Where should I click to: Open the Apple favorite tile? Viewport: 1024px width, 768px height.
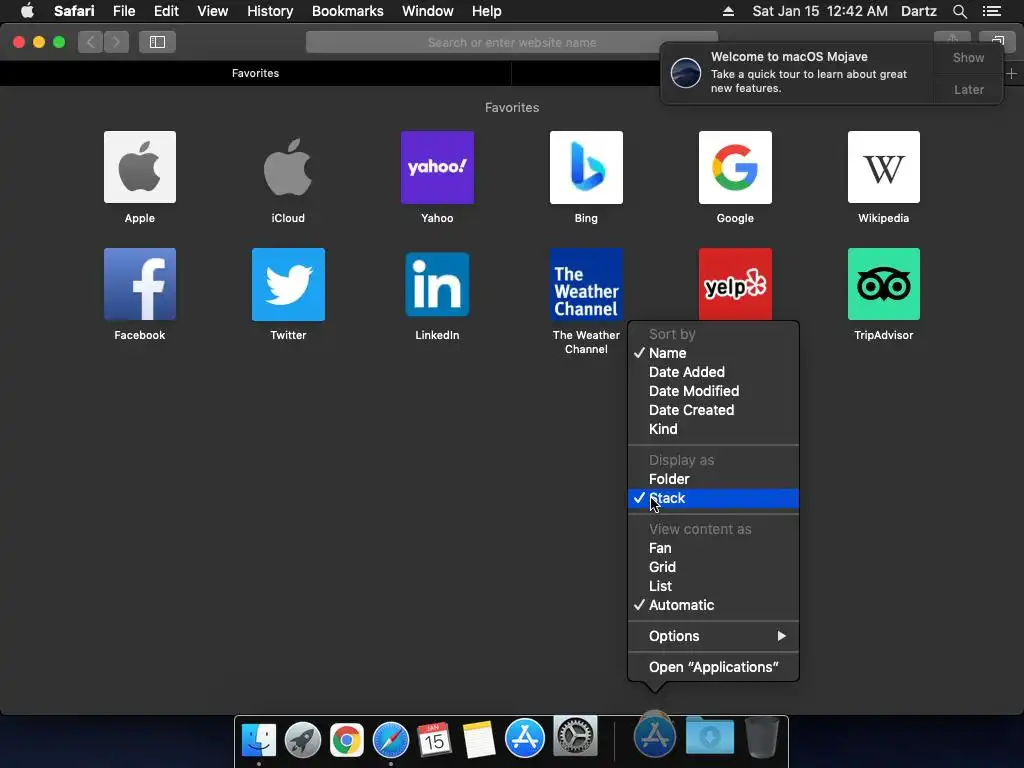140,167
